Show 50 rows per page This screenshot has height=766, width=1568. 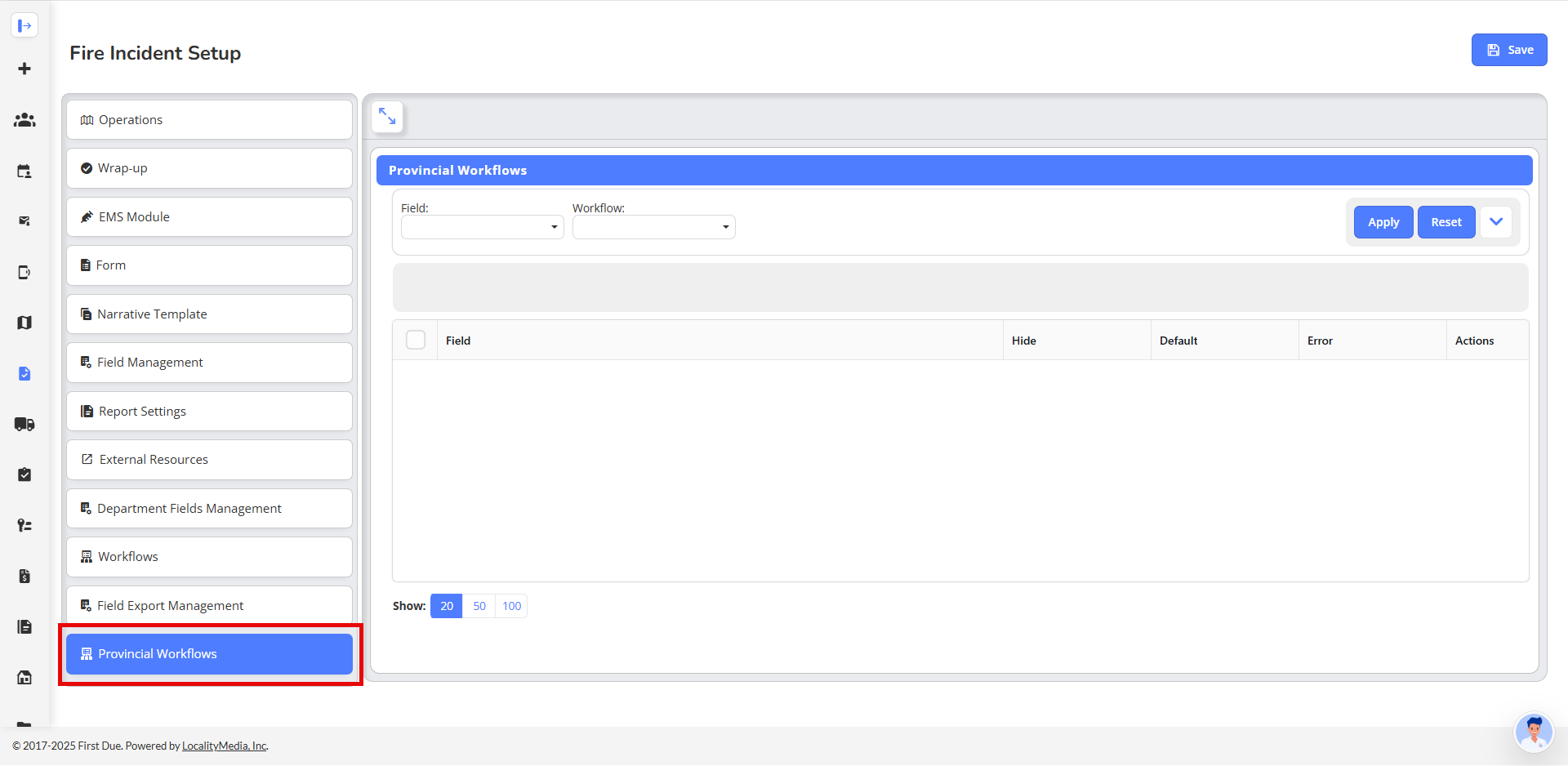click(x=479, y=606)
